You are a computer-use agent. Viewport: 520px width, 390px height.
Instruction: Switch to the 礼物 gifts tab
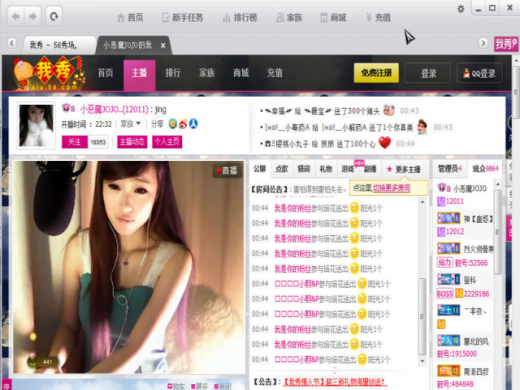pos(326,169)
